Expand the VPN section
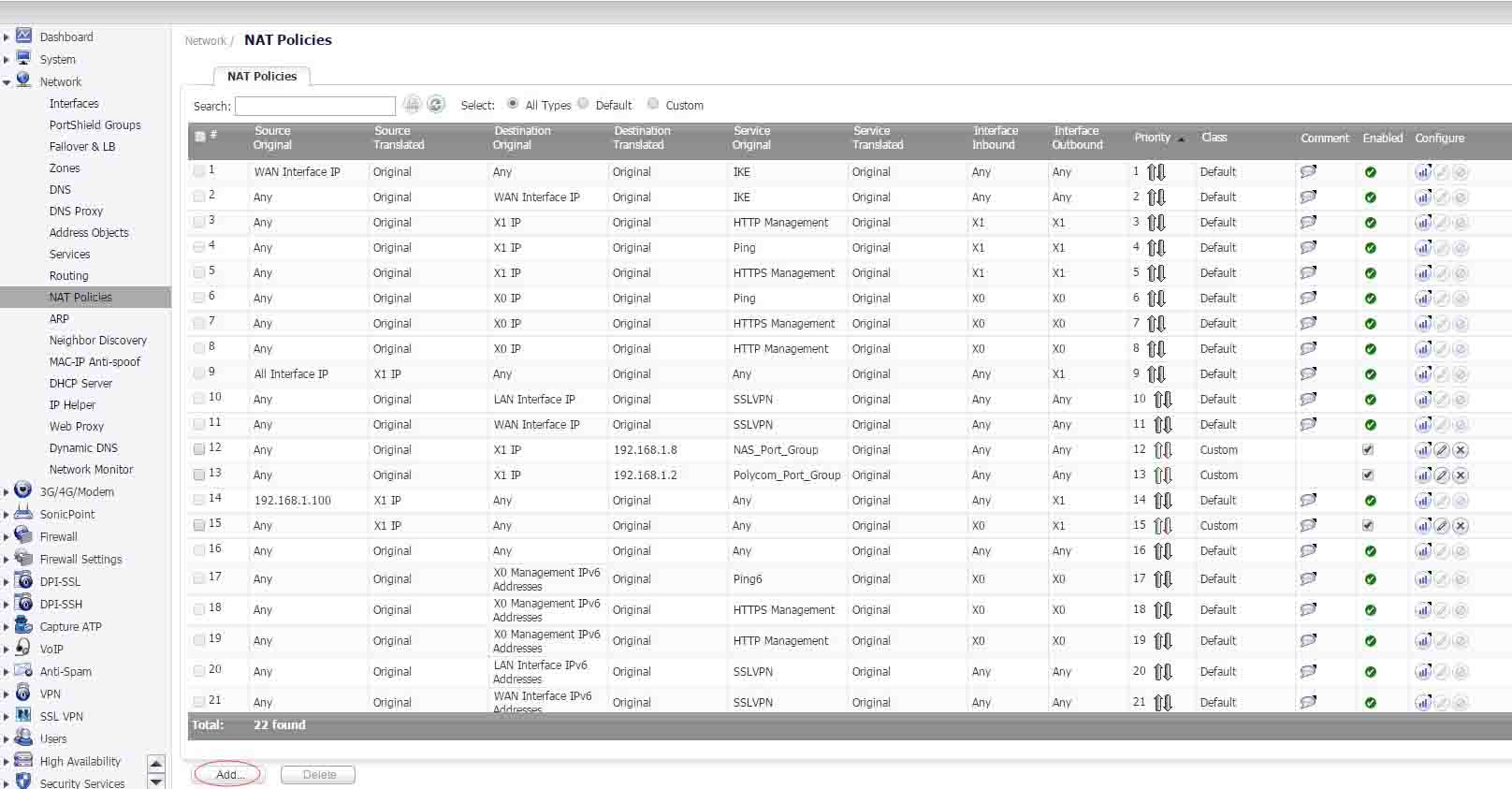This screenshot has width=1512, height=789. (x=7, y=694)
